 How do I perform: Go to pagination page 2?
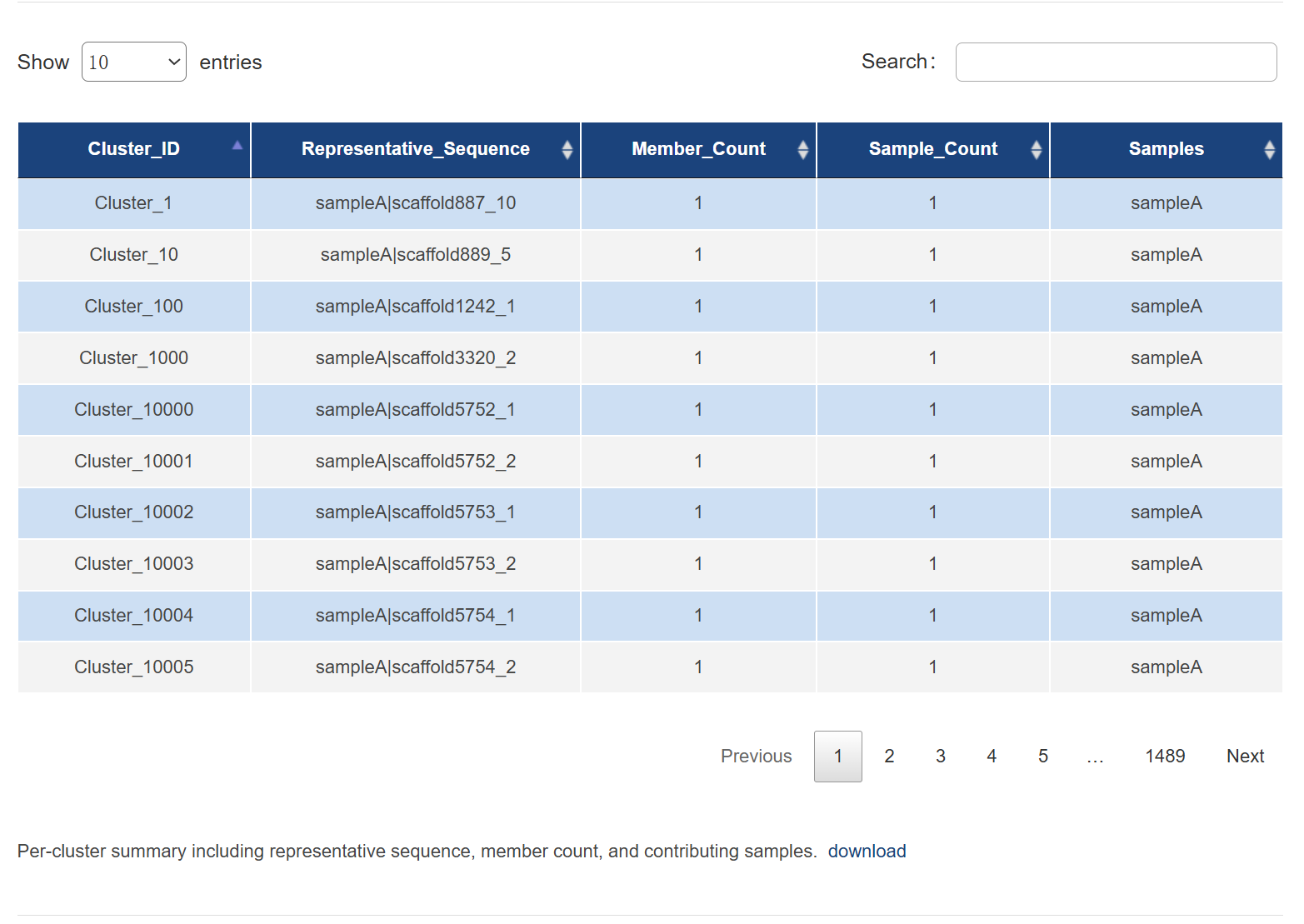click(889, 756)
